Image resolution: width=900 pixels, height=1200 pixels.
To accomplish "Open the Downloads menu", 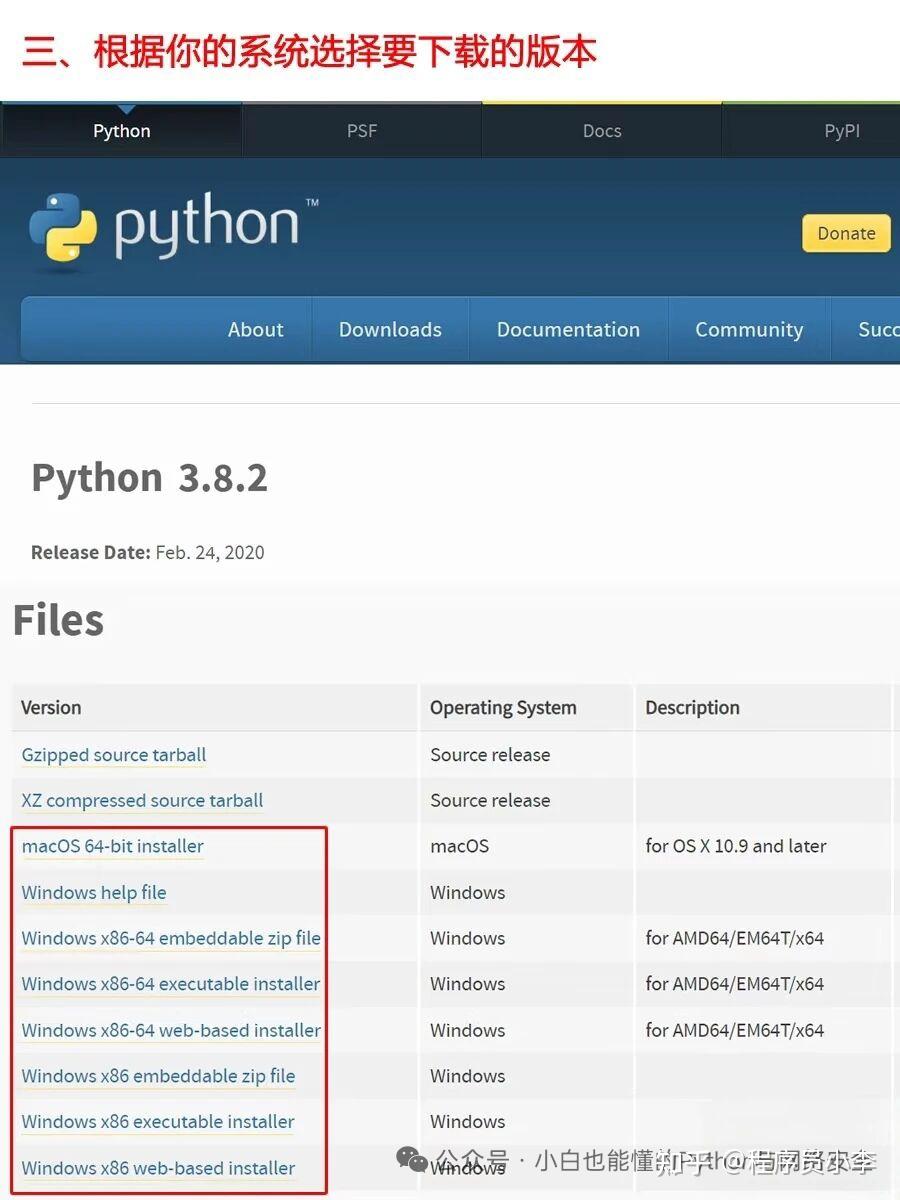I will coord(390,329).
